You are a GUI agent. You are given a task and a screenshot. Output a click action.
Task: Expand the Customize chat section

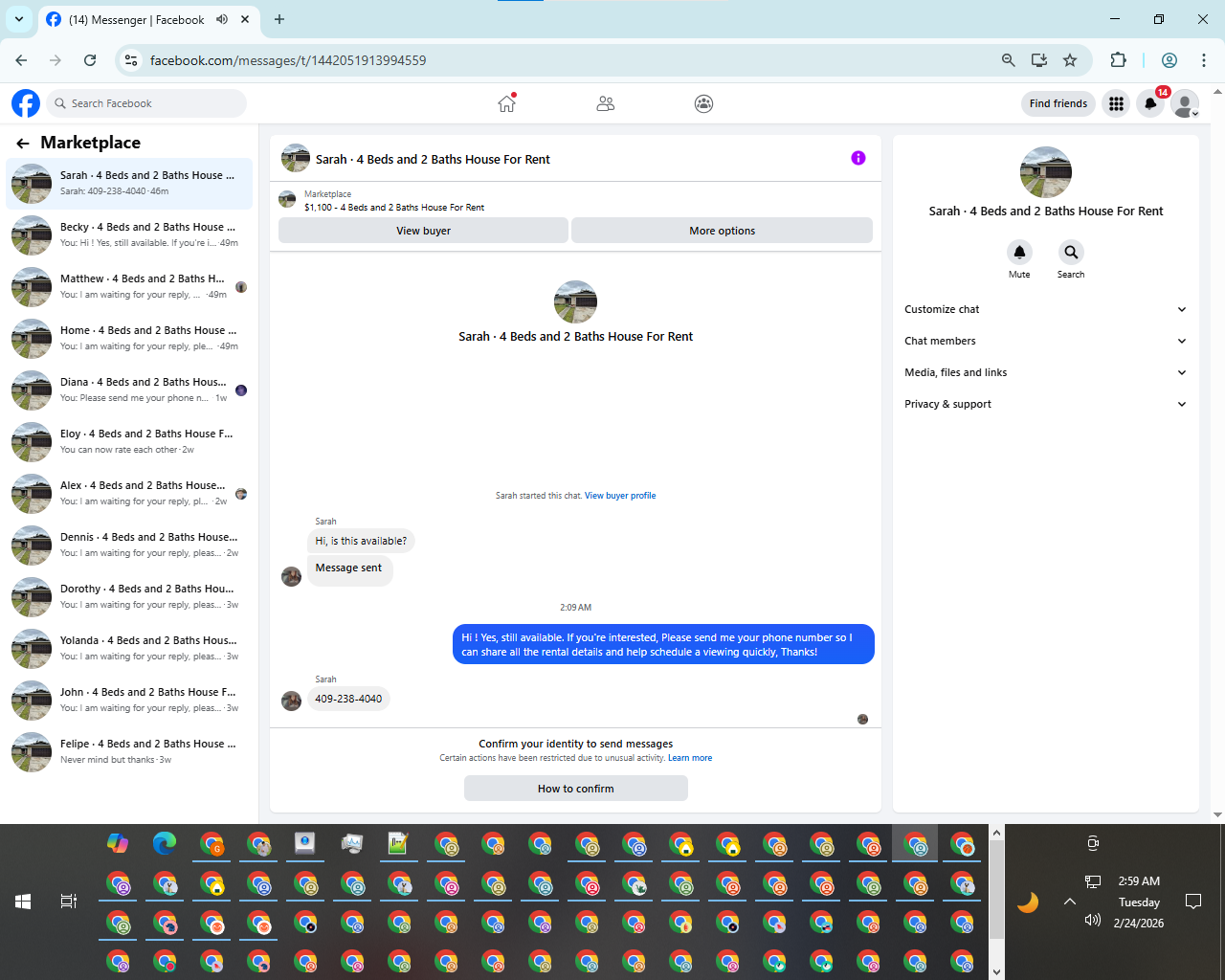[x=1046, y=309]
